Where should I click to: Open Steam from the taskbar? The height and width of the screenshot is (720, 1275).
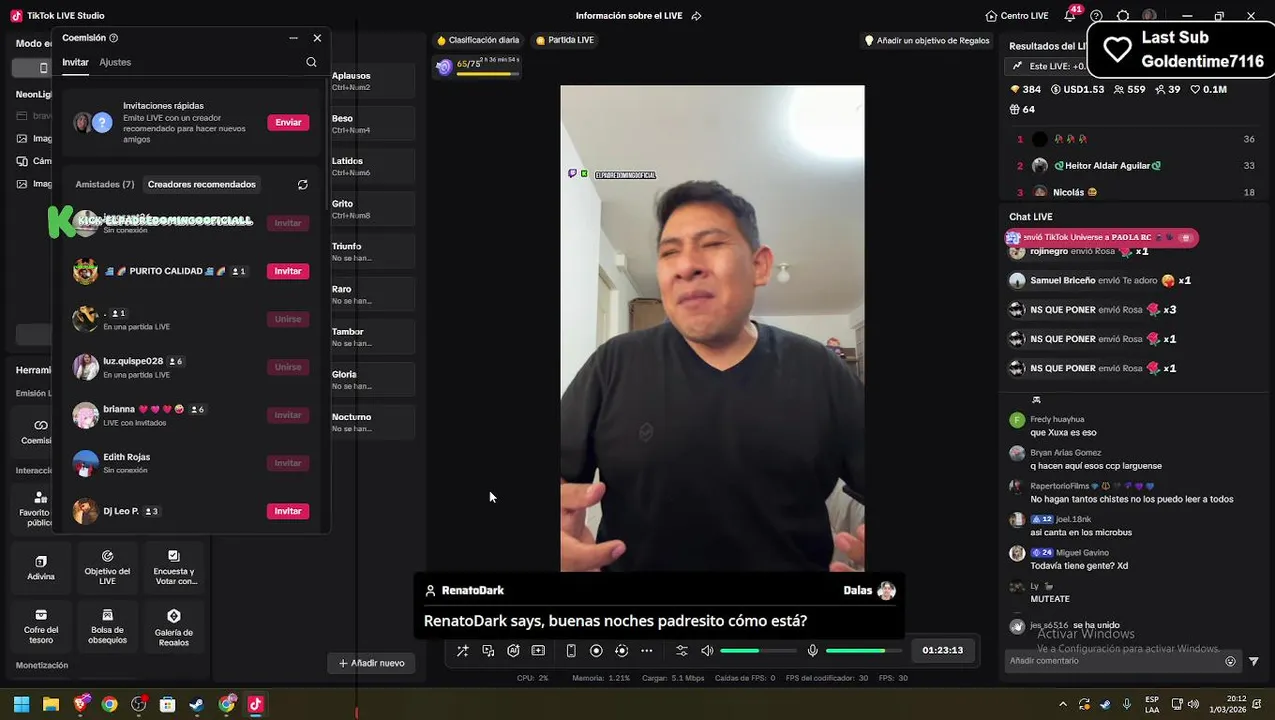[x=197, y=705]
